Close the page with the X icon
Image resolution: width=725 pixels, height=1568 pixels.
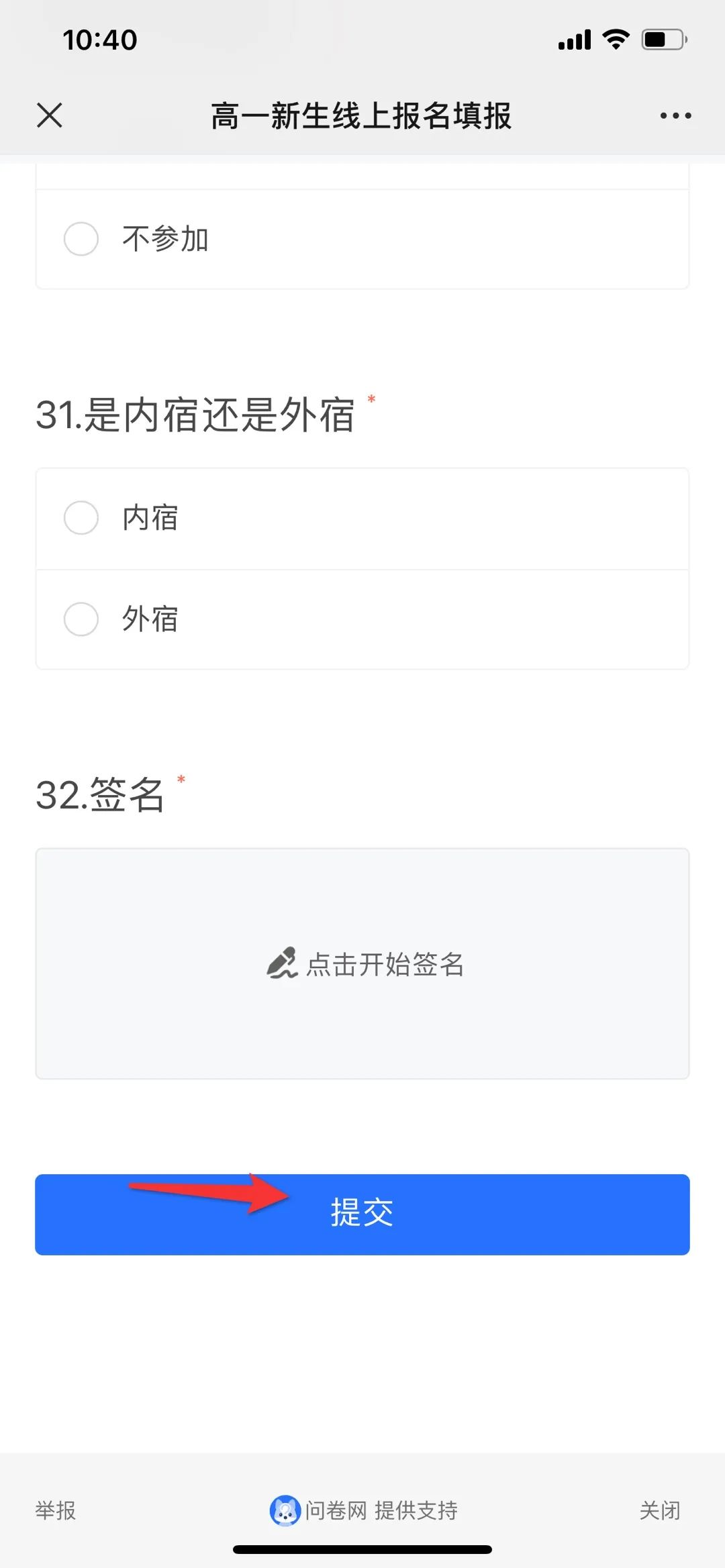coord(50,115)
